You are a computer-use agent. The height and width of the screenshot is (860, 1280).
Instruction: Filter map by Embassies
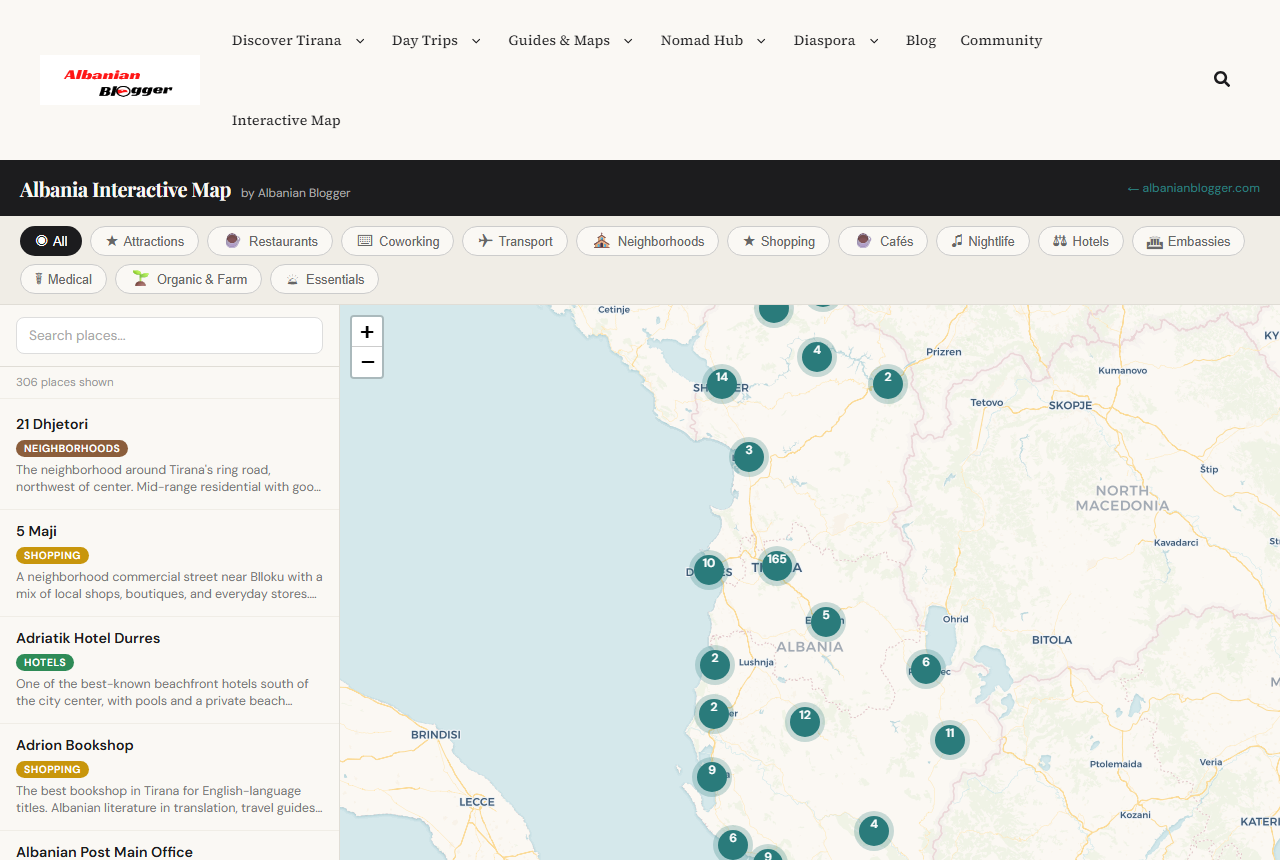(1188, 241)
